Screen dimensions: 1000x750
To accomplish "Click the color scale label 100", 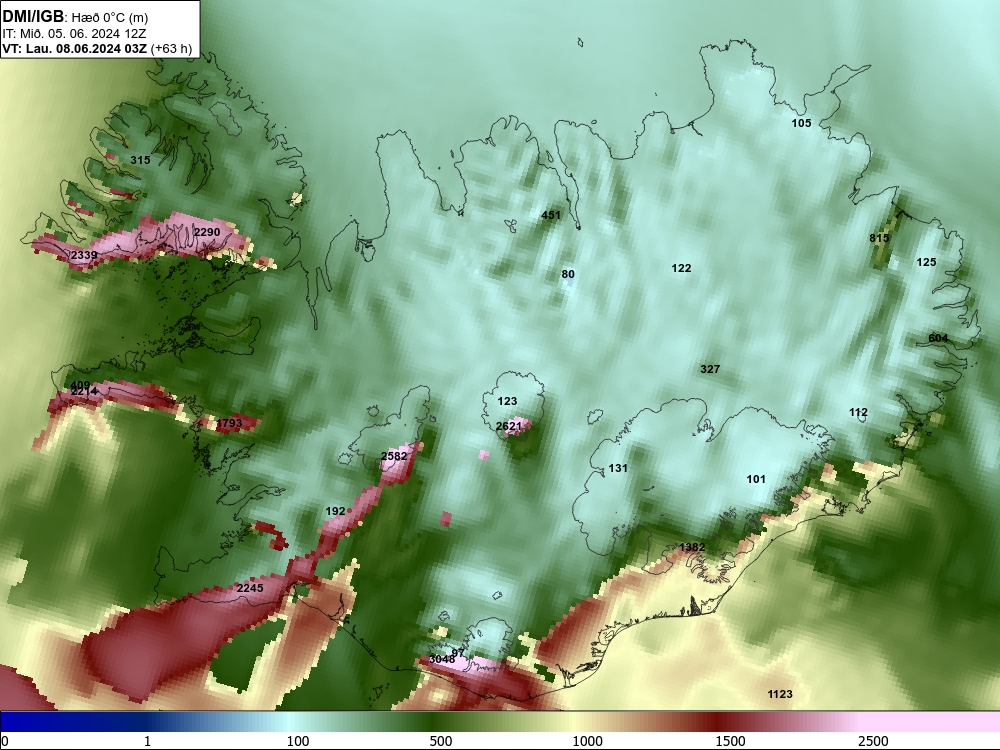I will pos(298,741).
